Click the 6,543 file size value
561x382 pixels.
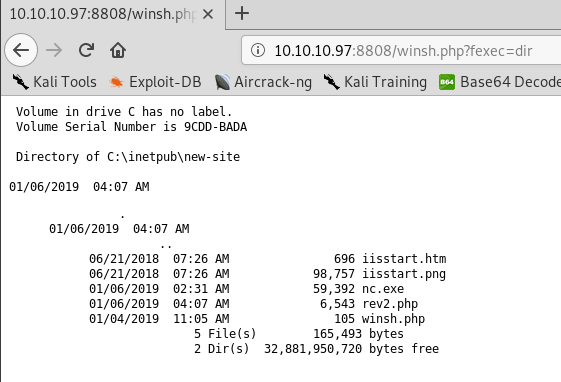point(337,304)
